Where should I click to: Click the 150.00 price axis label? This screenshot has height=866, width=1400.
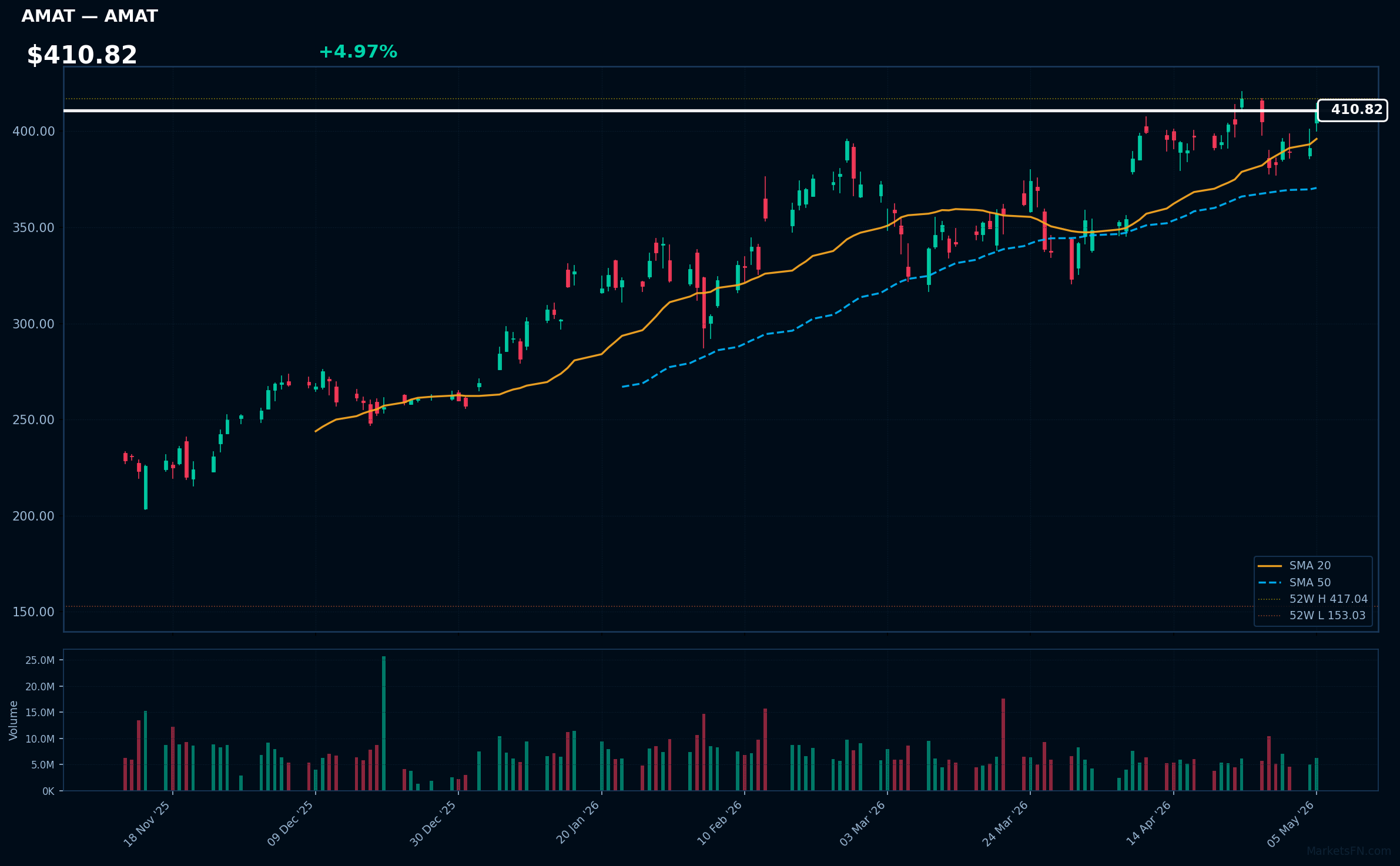point(34,612)
